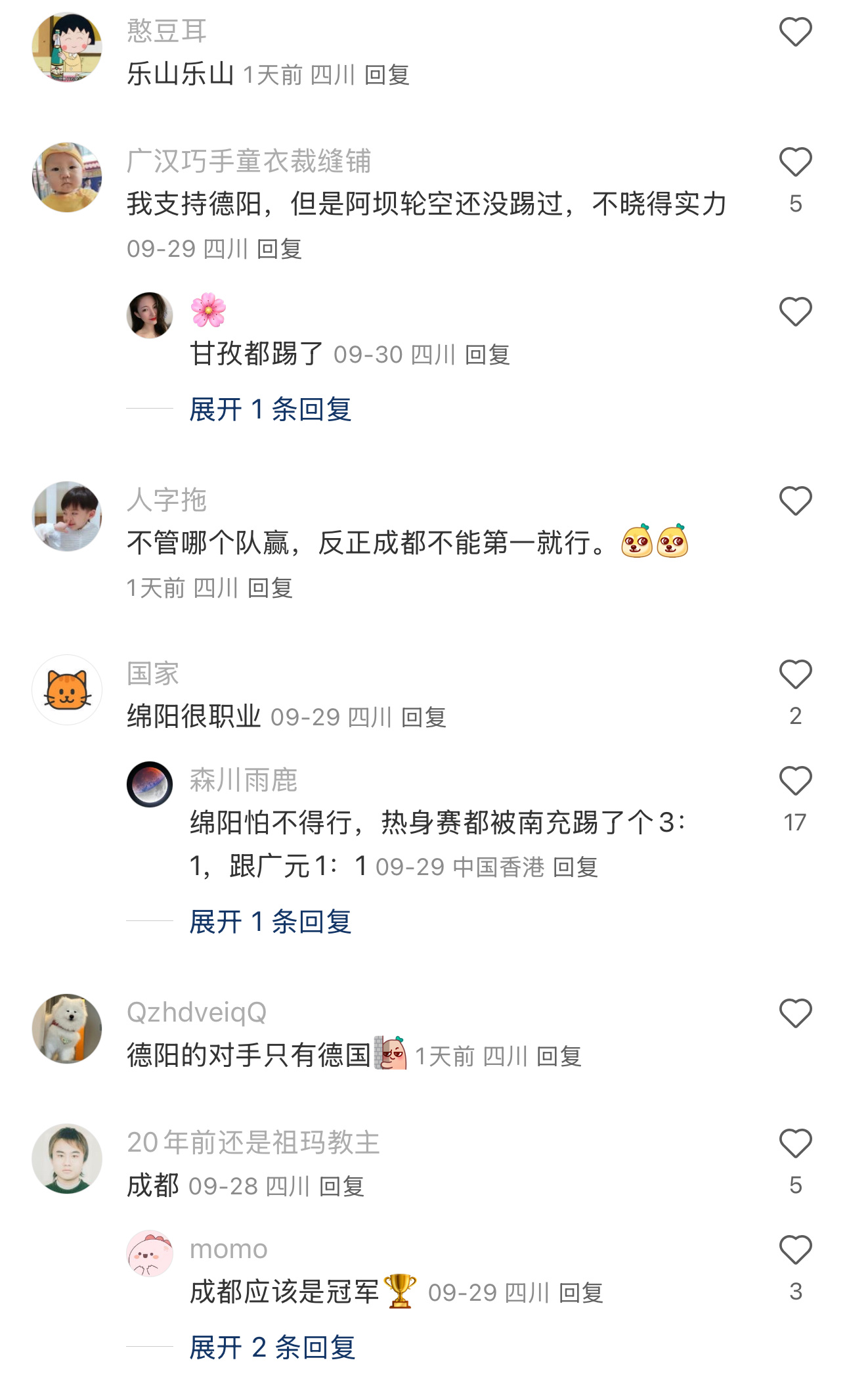Tap heart on 广汉巧手童衣裁缝铺 comment
Image resolution: width=847 pixels, height=1400 pixels.
coord(795,162)
